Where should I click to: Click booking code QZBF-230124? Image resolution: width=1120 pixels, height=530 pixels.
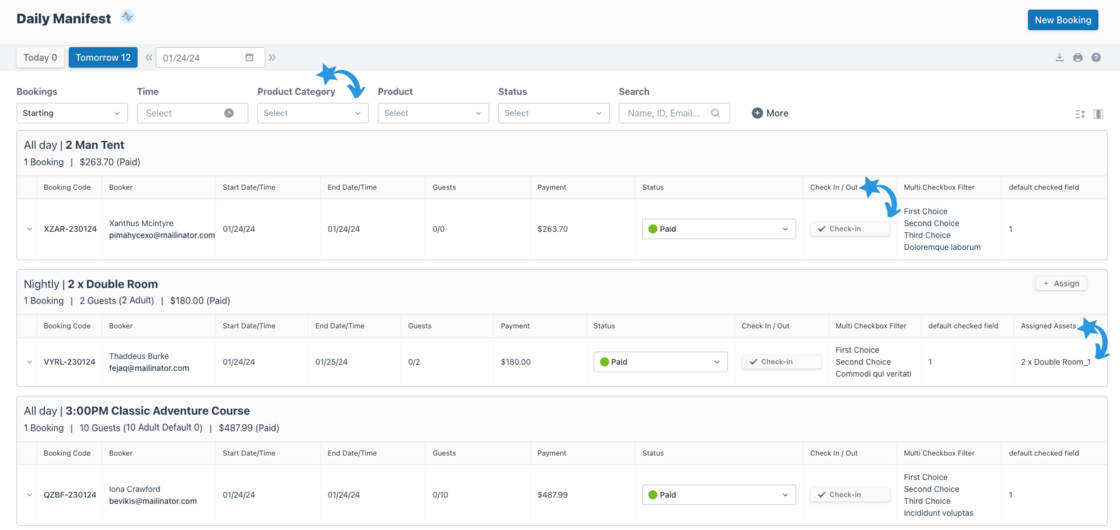(x=69, y=494)
